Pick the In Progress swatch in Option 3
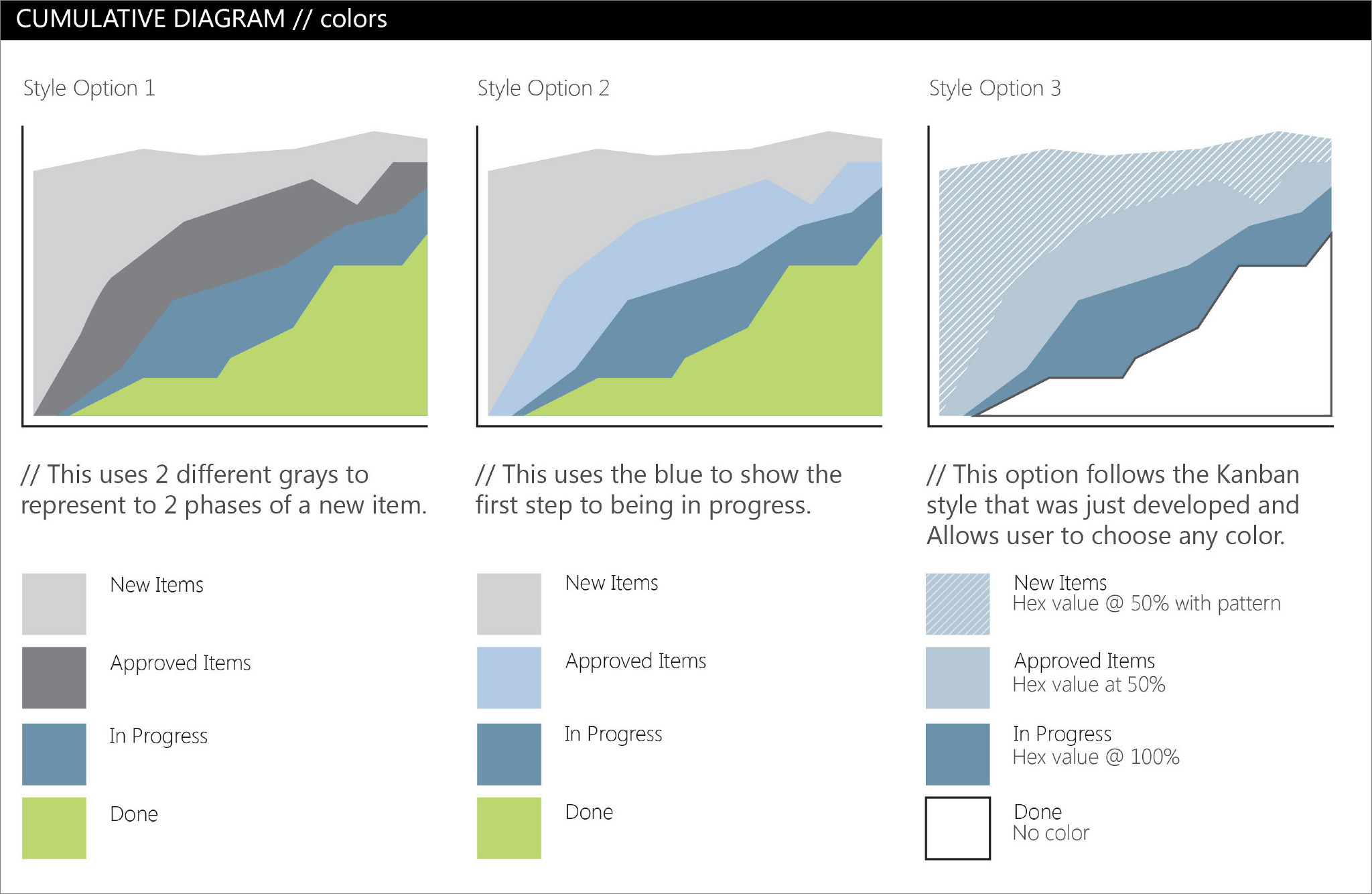The image size is (1372, 894). click(x=957, y=754)
